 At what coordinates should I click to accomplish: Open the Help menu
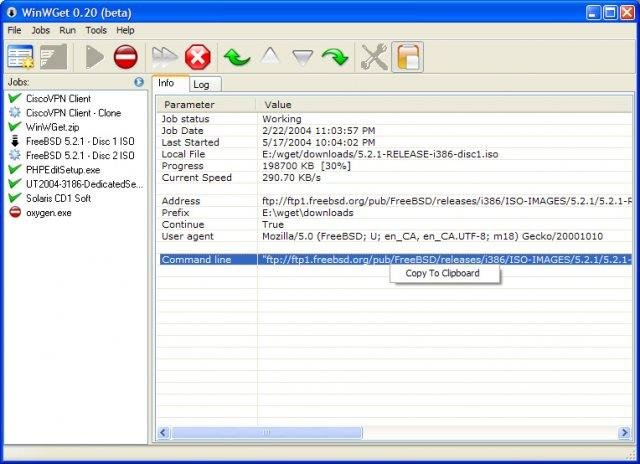[125, 30]
